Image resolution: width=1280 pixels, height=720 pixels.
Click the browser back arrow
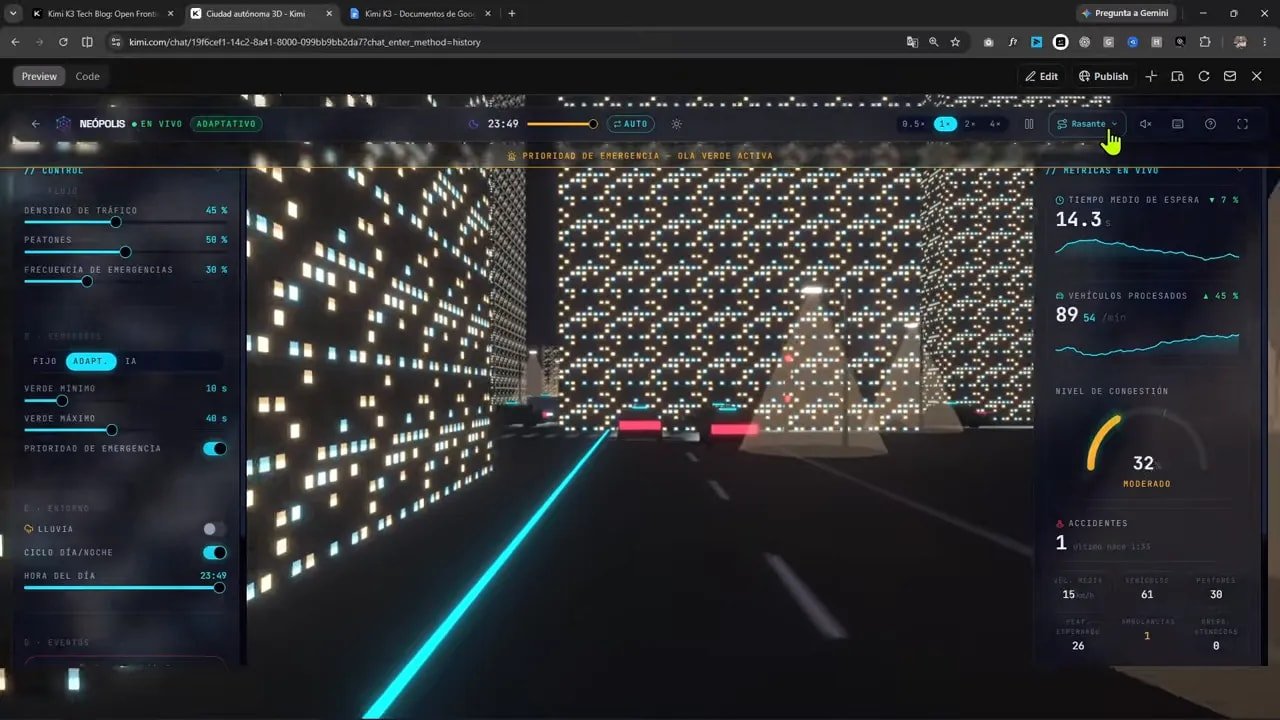click(15, 42)
